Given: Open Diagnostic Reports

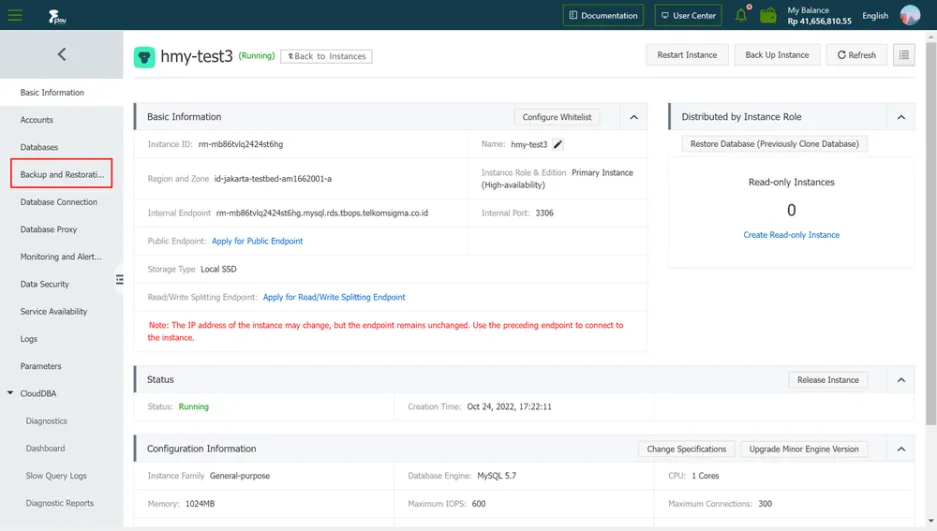Looking at the screenshot, I should [x=62, y=504].
